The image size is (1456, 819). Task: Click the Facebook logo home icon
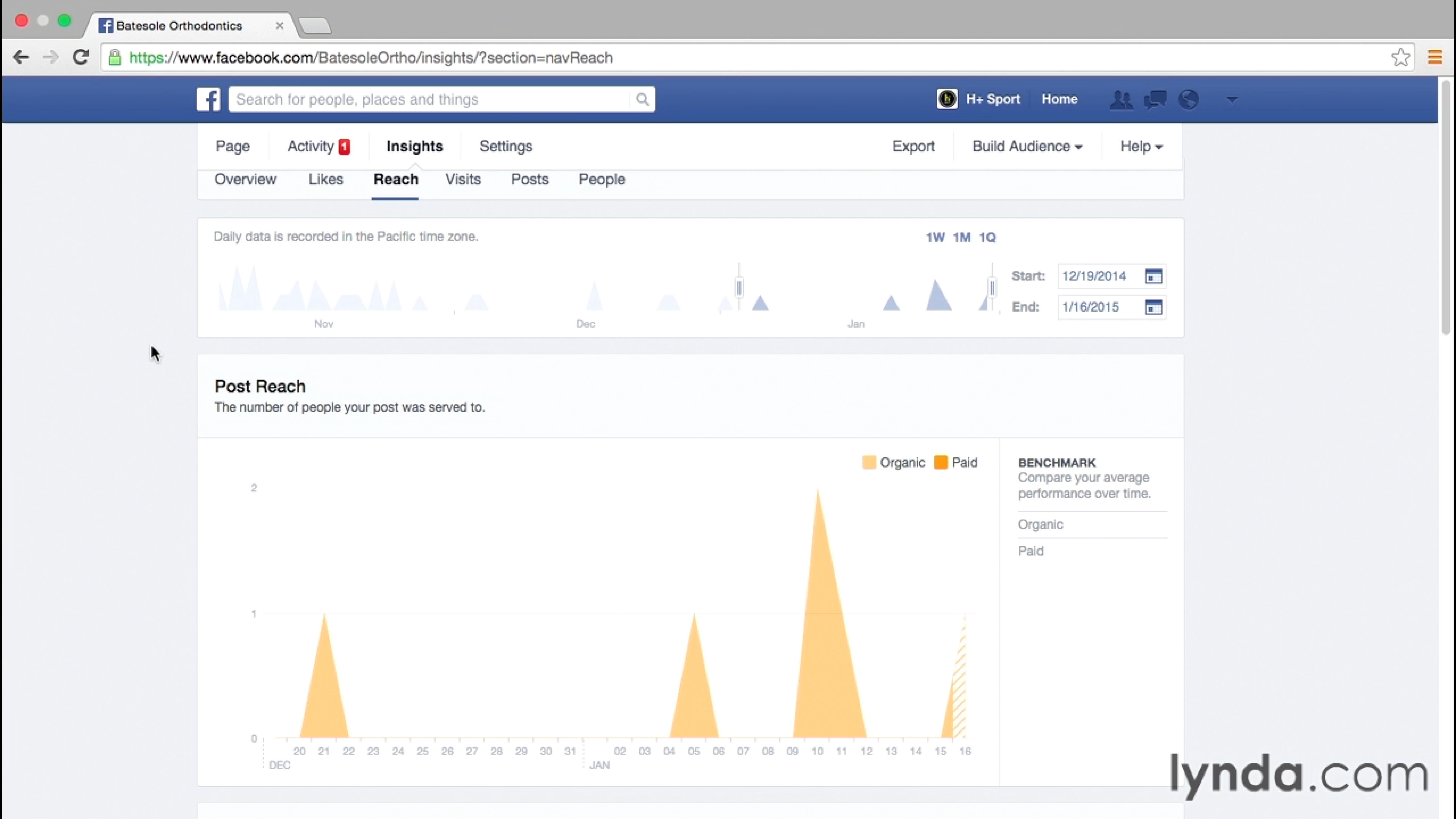point(208,99)
